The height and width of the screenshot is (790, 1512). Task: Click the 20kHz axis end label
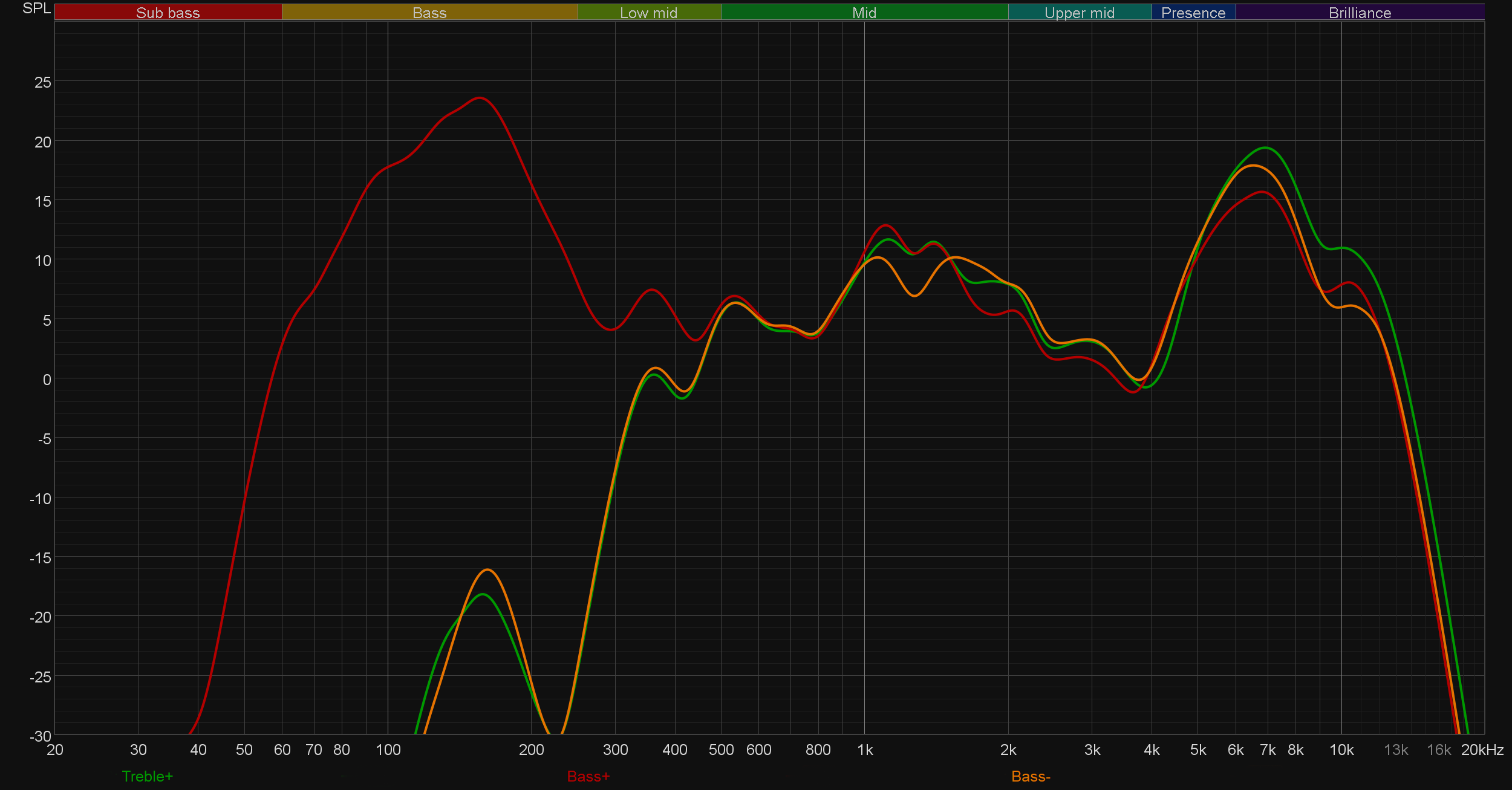1482,750
